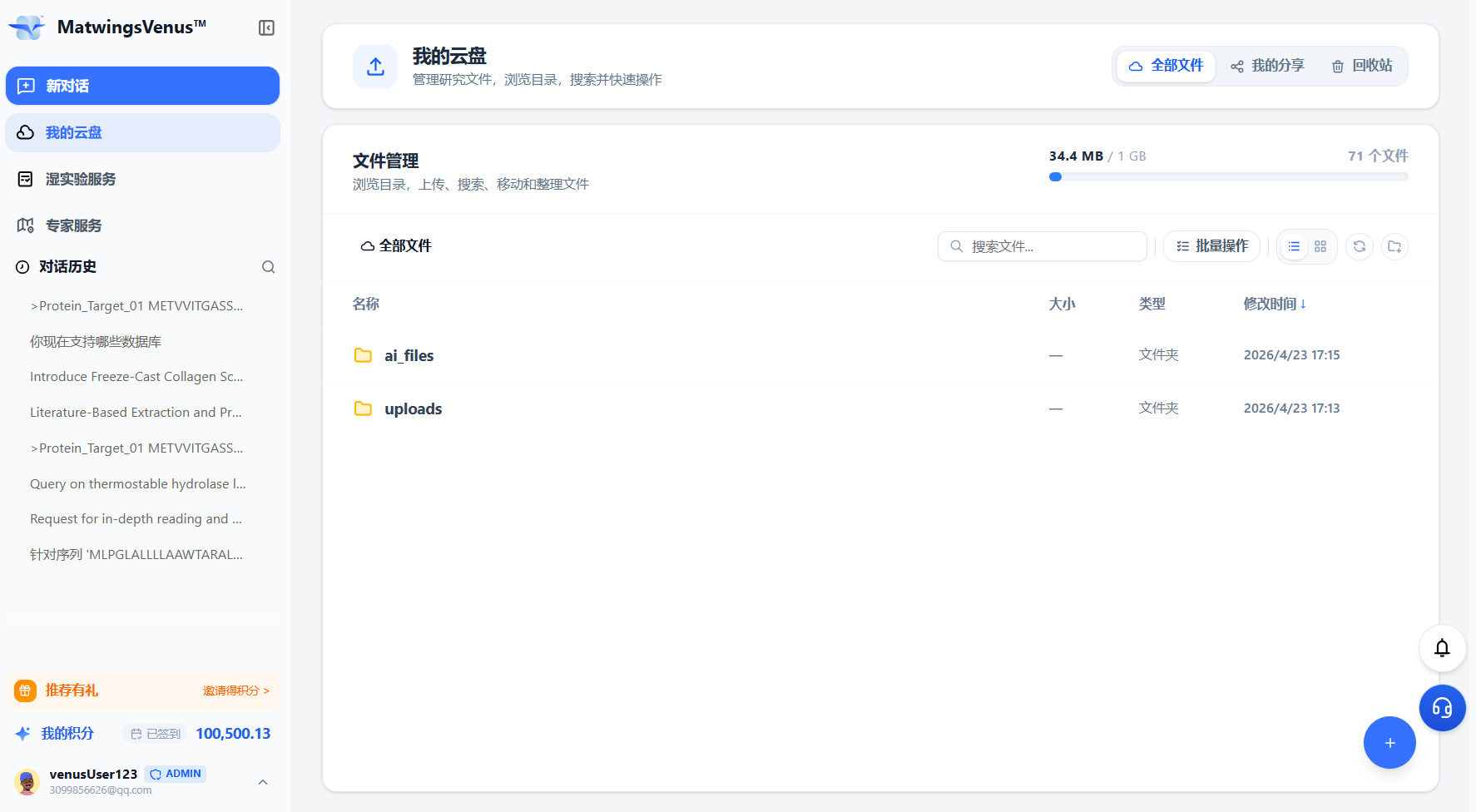Viewport: 1476px width, 812px height.
Task: Click the 推荐有礼 gift icon
Action: coord(25,691)
